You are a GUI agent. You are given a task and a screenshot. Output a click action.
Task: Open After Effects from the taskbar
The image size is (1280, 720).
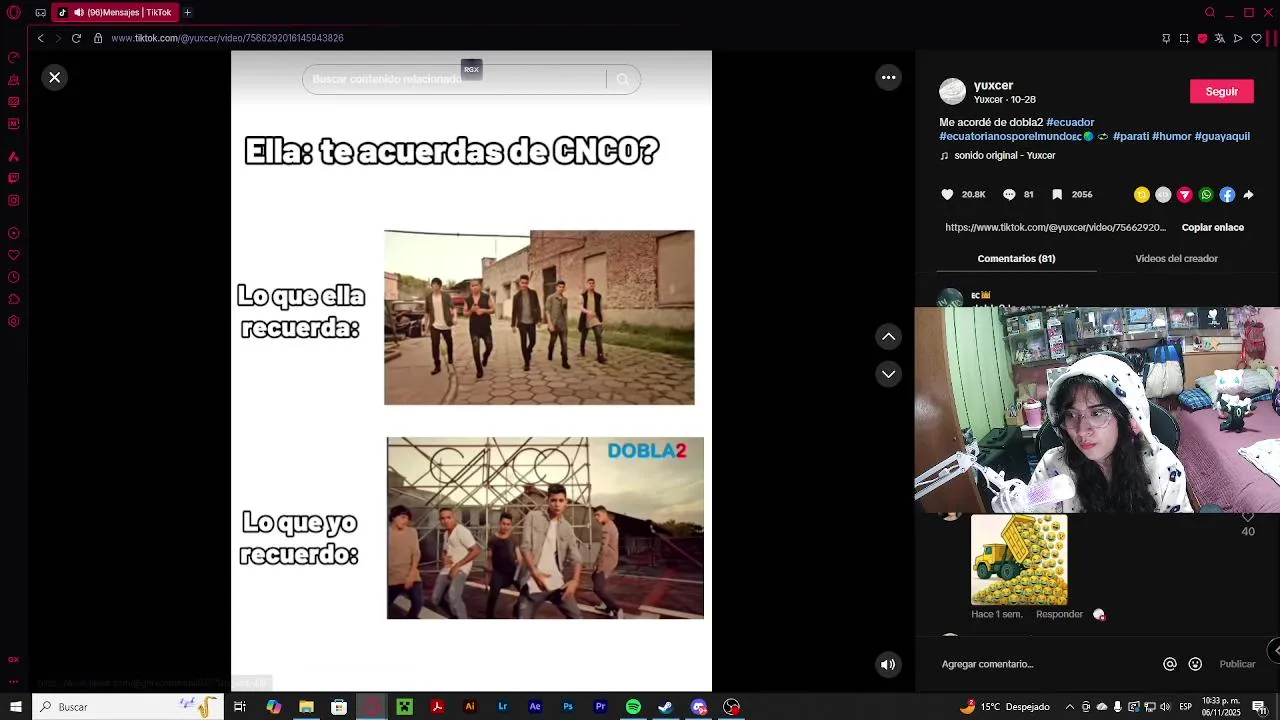coord(535,707)
